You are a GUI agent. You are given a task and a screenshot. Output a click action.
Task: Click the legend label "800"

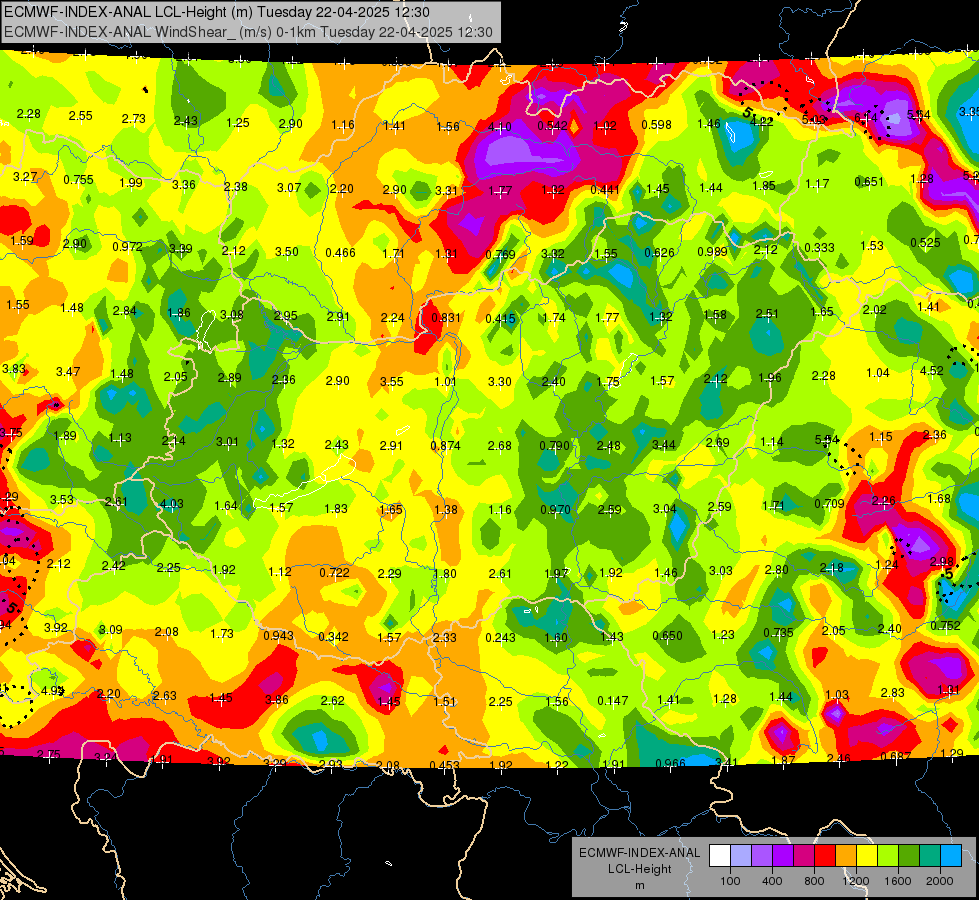[814, 881]
